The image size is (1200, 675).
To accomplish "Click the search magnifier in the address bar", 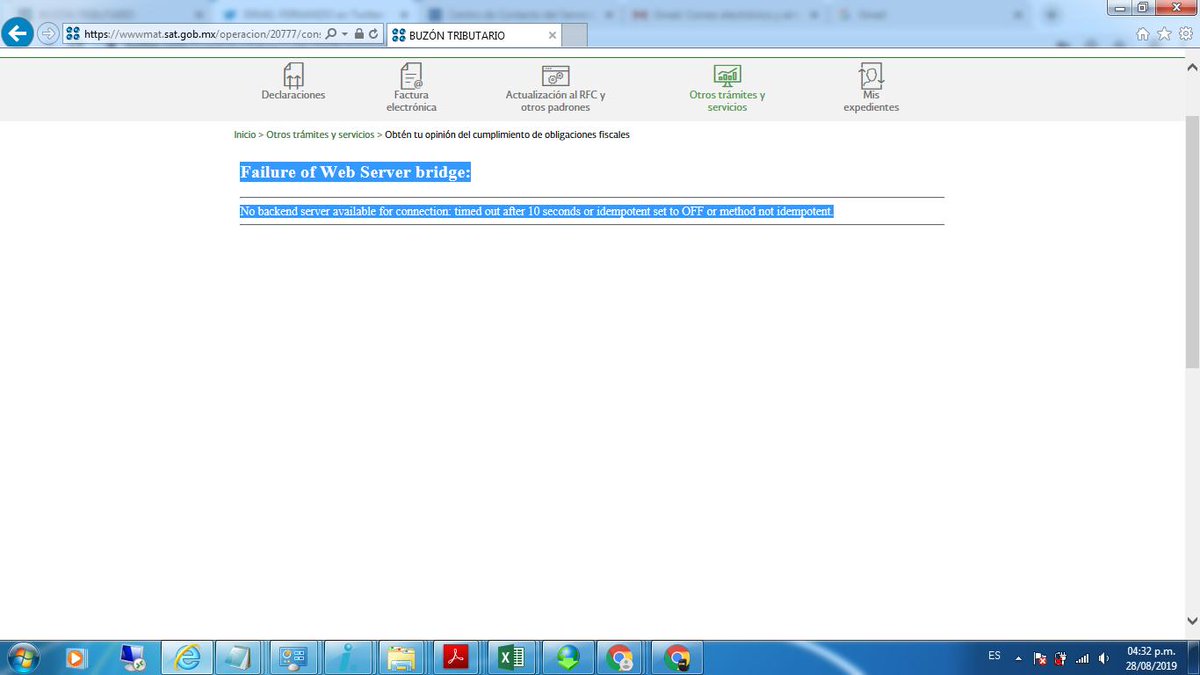I will pyautogui.click(x=331, y=34).
